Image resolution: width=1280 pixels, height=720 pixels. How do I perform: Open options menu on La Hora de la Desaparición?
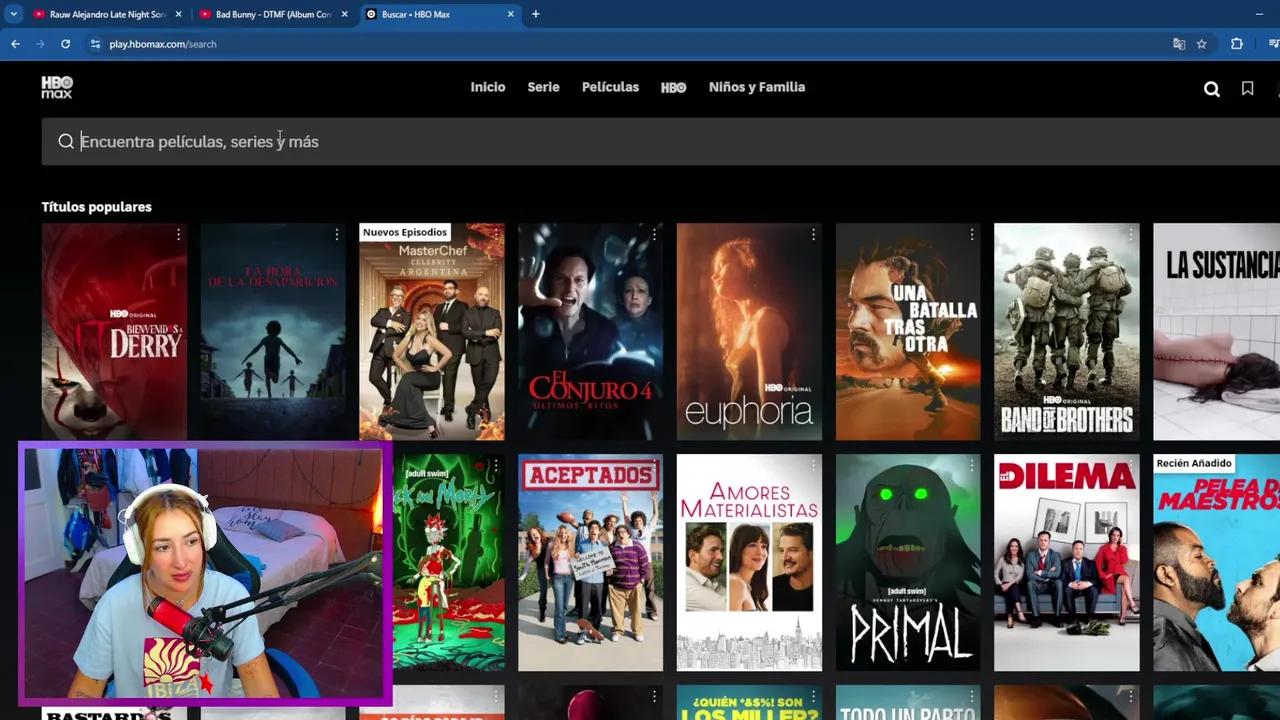pos(337,234)
